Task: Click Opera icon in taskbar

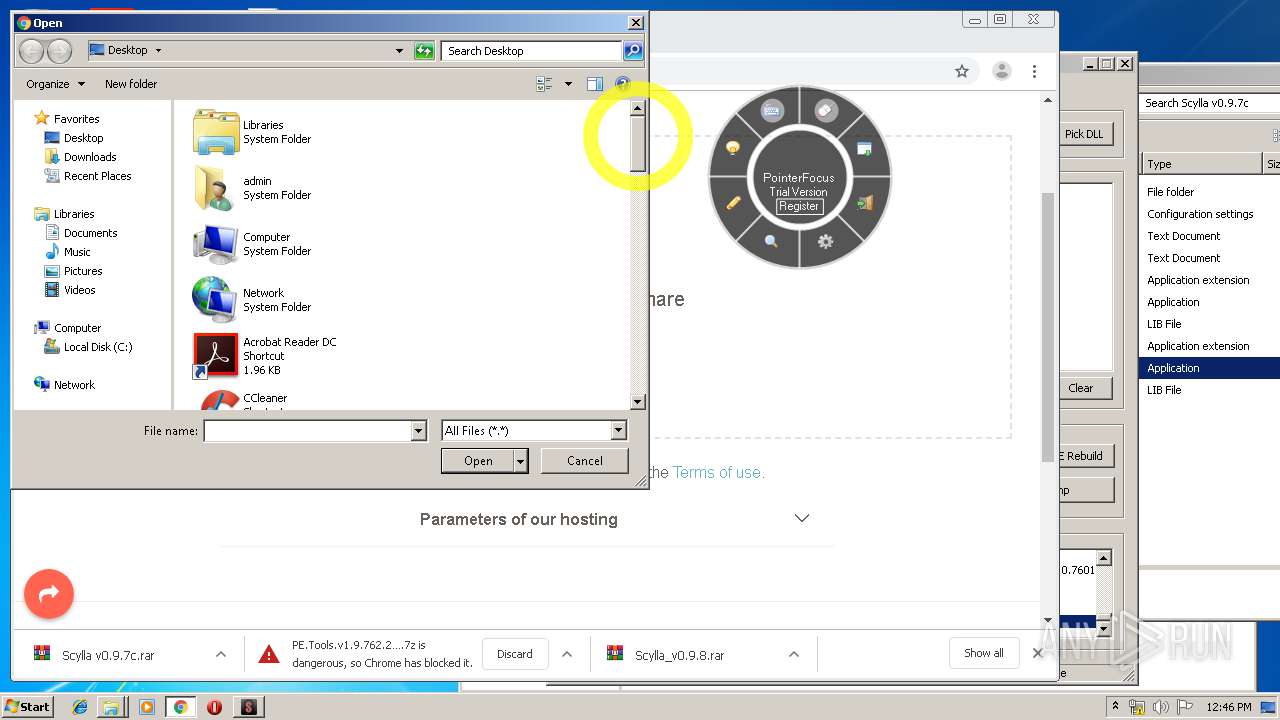Action: click(x=214, y=707)
